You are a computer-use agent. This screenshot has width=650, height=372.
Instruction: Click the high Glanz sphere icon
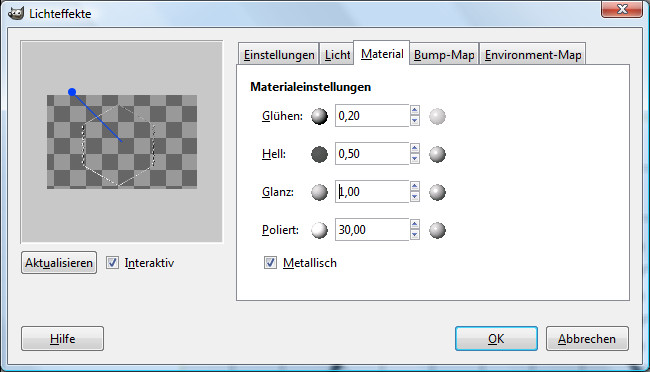tap(437, 192)
